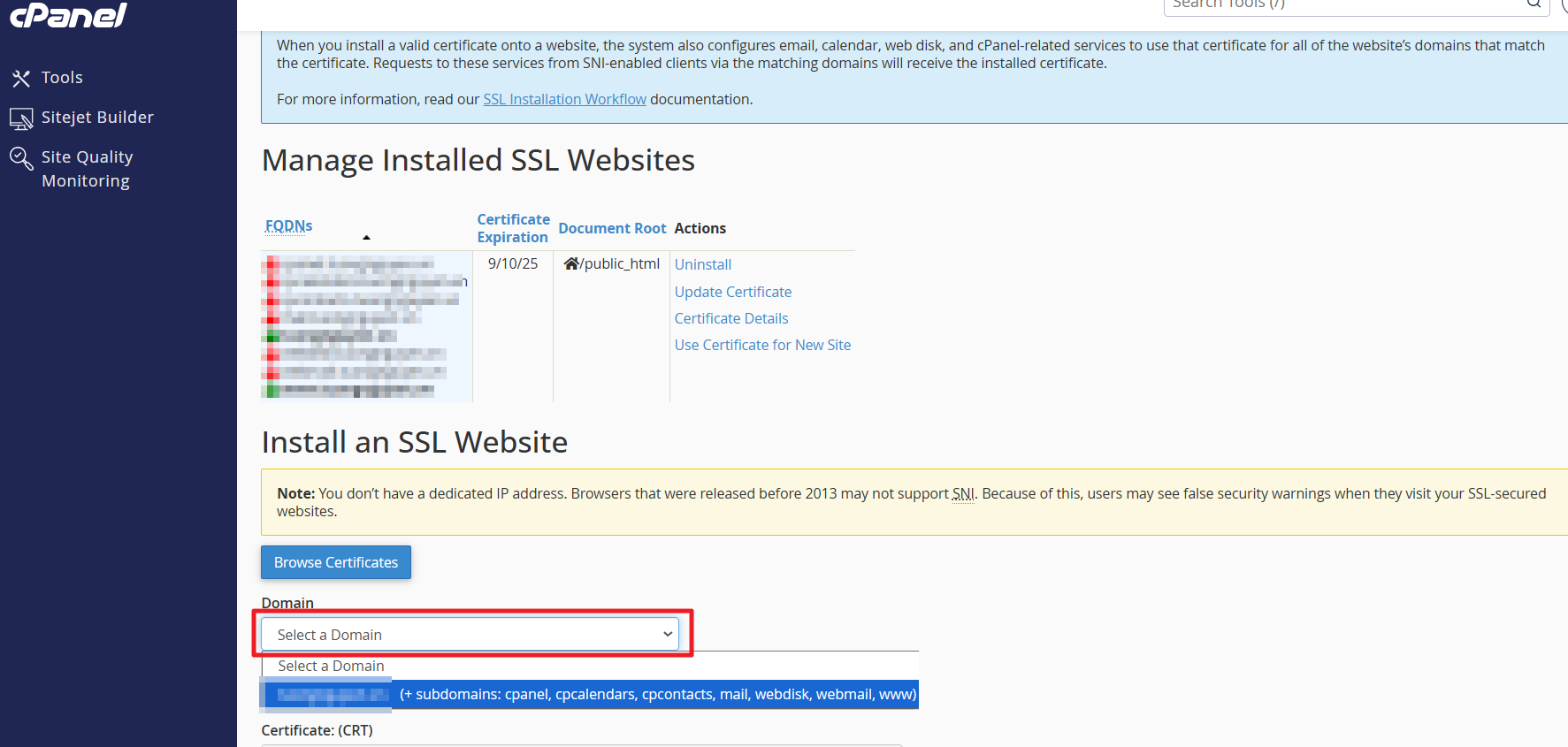Click the Certificate: (CRT) label
1568x747 pixels.
pos(317,730)
